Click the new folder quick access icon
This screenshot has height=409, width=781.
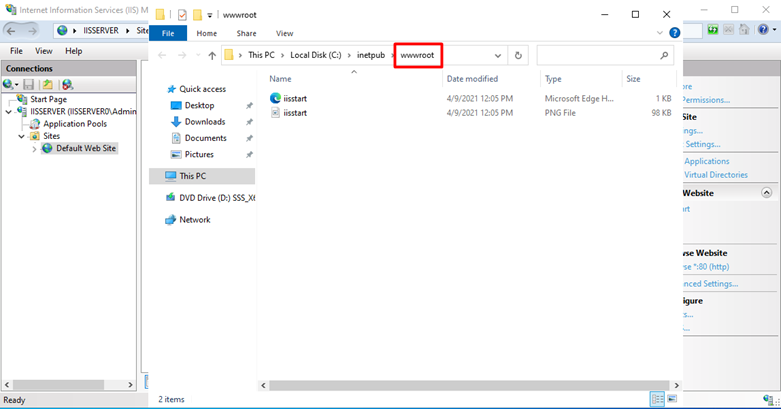click(197, 15)
